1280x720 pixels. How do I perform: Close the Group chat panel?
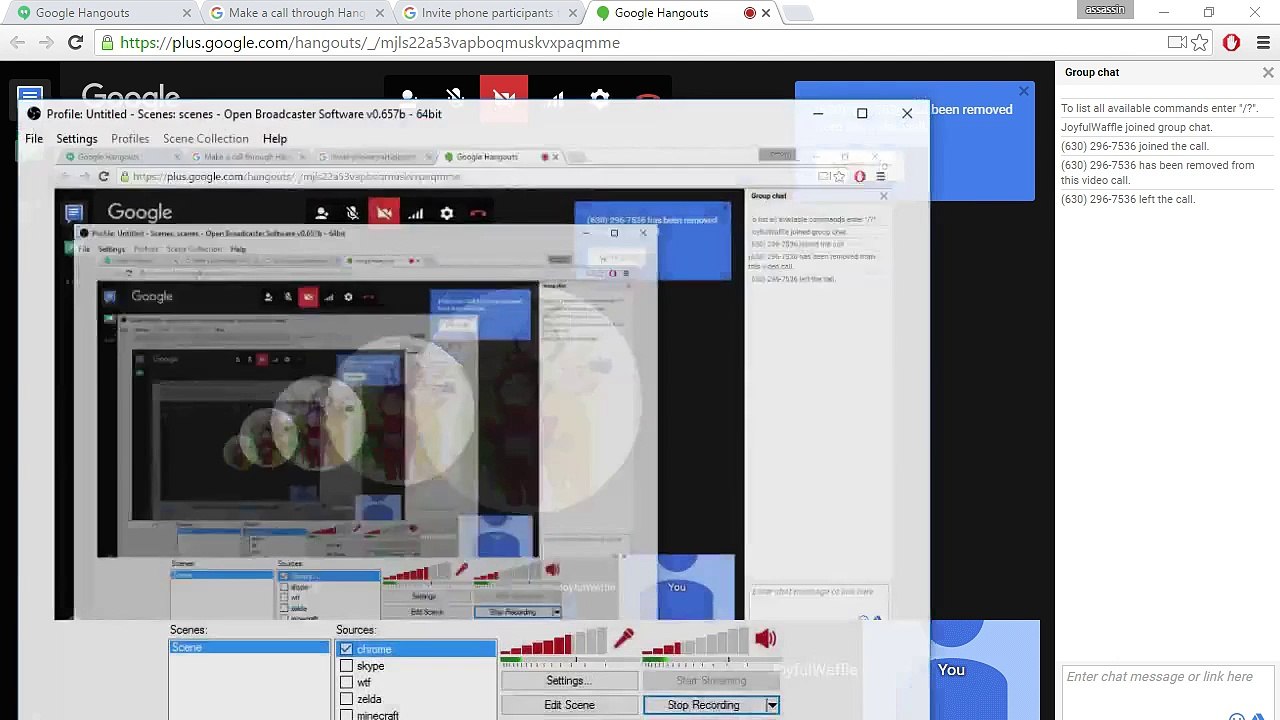click(x=1268, y=72)
